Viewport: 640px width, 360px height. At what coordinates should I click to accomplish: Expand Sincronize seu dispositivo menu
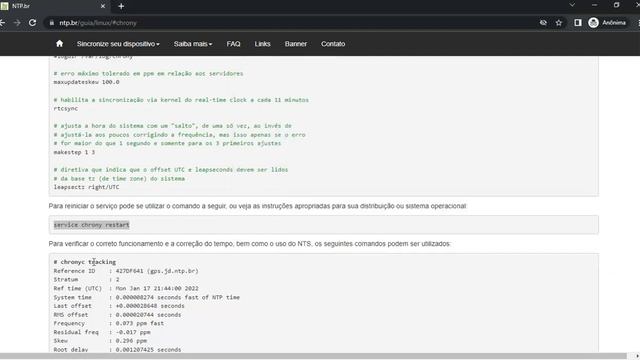pos(118,44)
